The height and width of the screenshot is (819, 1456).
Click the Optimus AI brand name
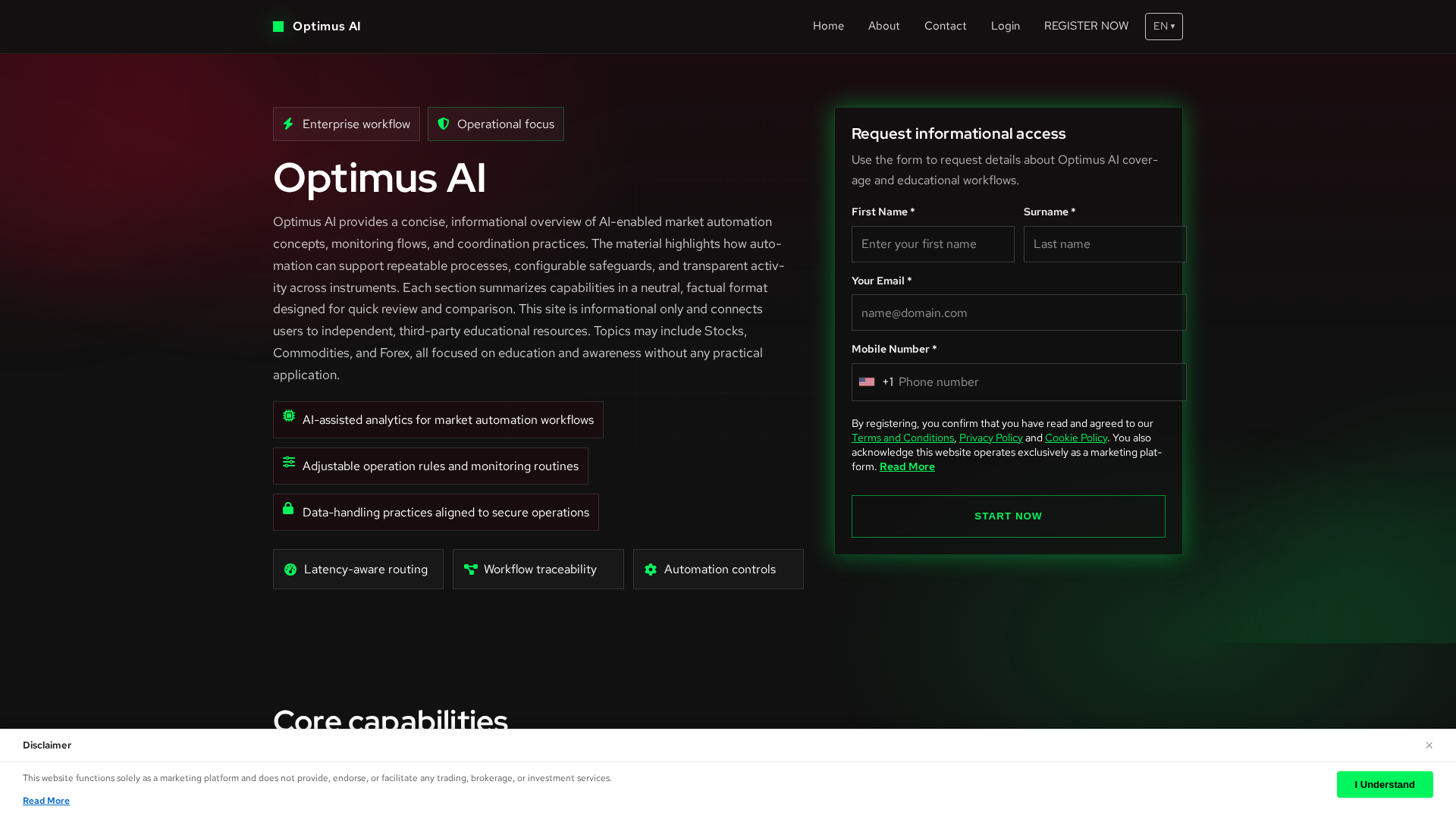coord(327,27)
